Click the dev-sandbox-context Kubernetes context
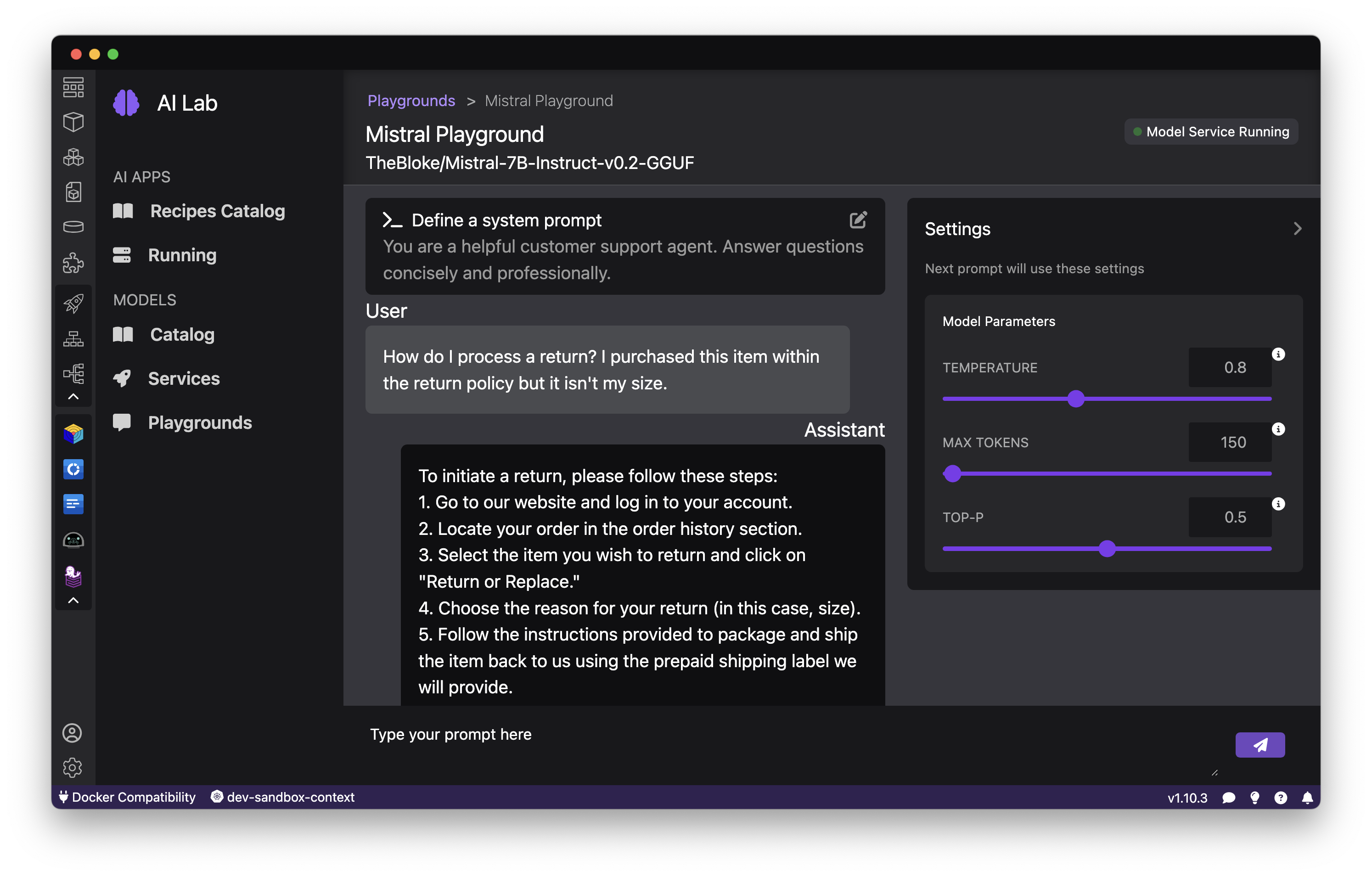Viewport: 1372px width, 877px height. 282,797
